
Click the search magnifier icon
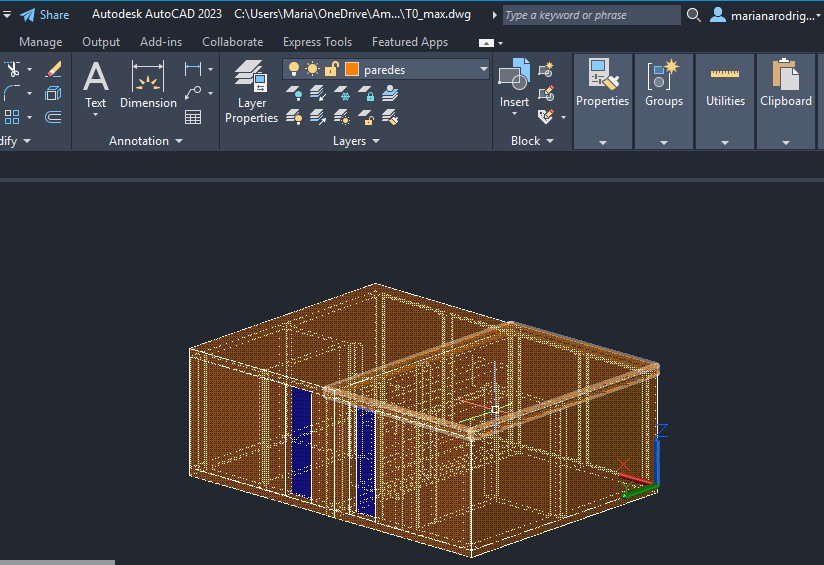click(695, 15)
